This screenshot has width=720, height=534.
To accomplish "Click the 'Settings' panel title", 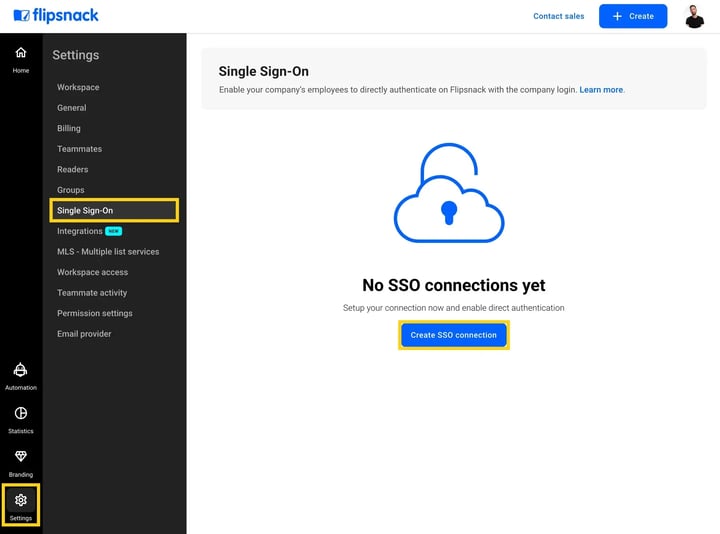I will 76,55.
